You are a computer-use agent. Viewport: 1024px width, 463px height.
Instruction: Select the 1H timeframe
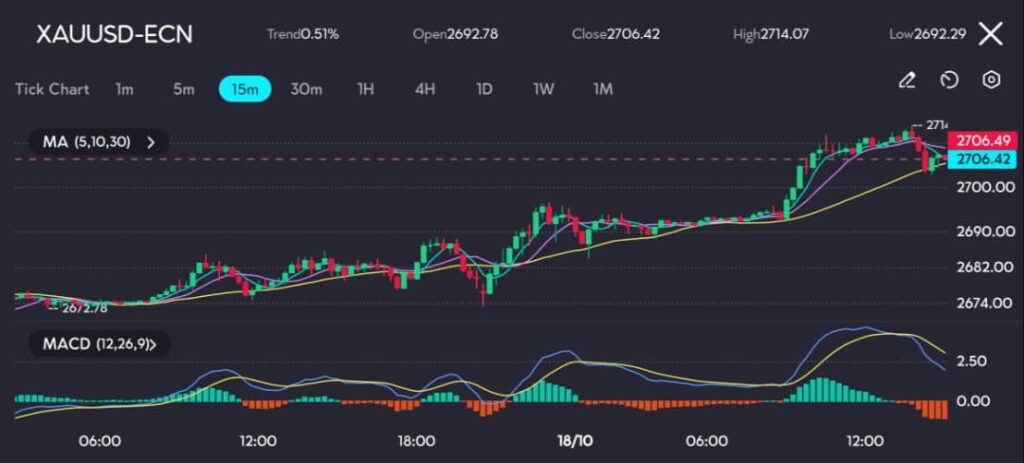pyautogui.click(x=366, y=89)
